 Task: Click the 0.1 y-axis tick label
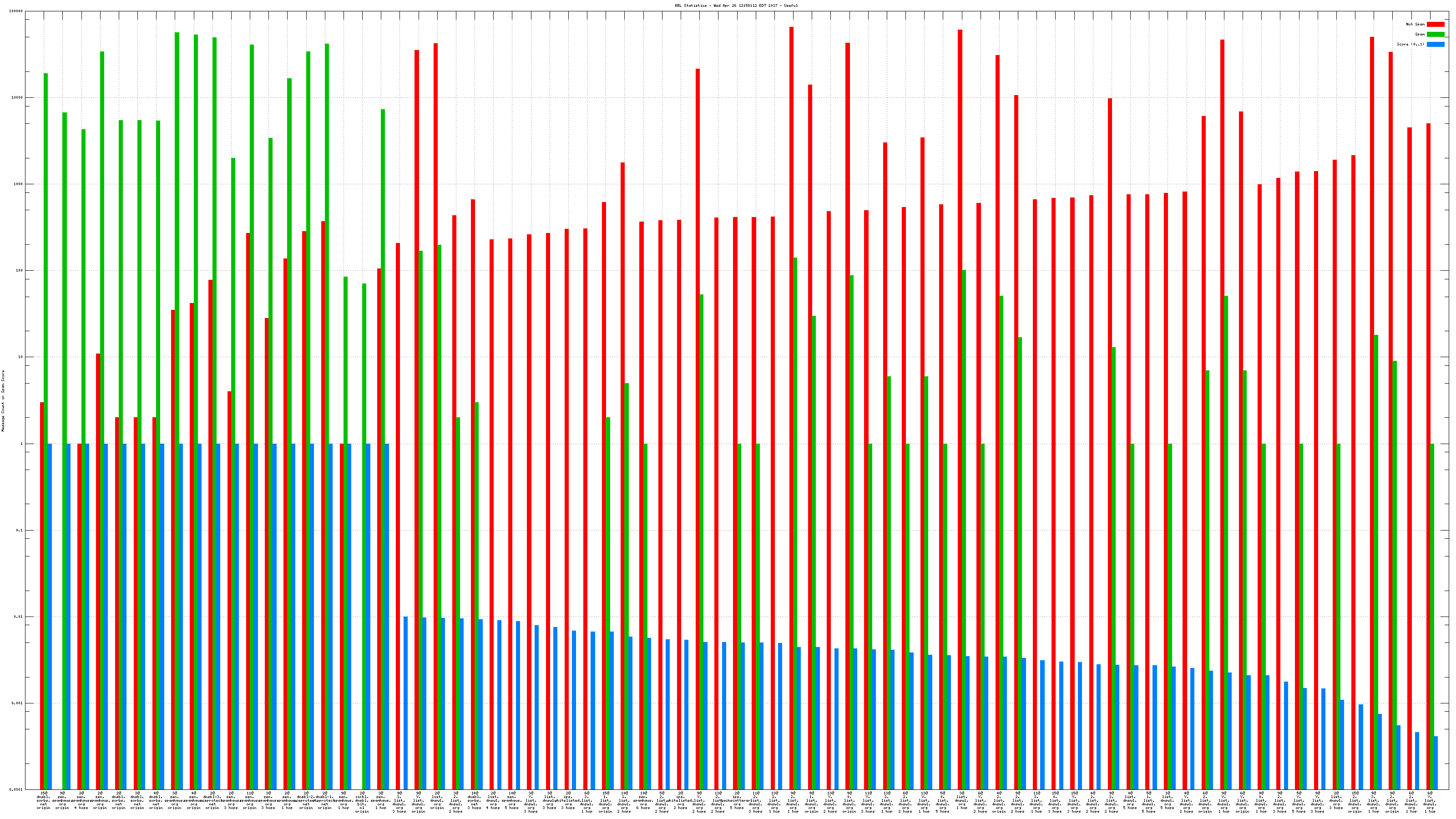pyautogui.click(x=19, y=530)
